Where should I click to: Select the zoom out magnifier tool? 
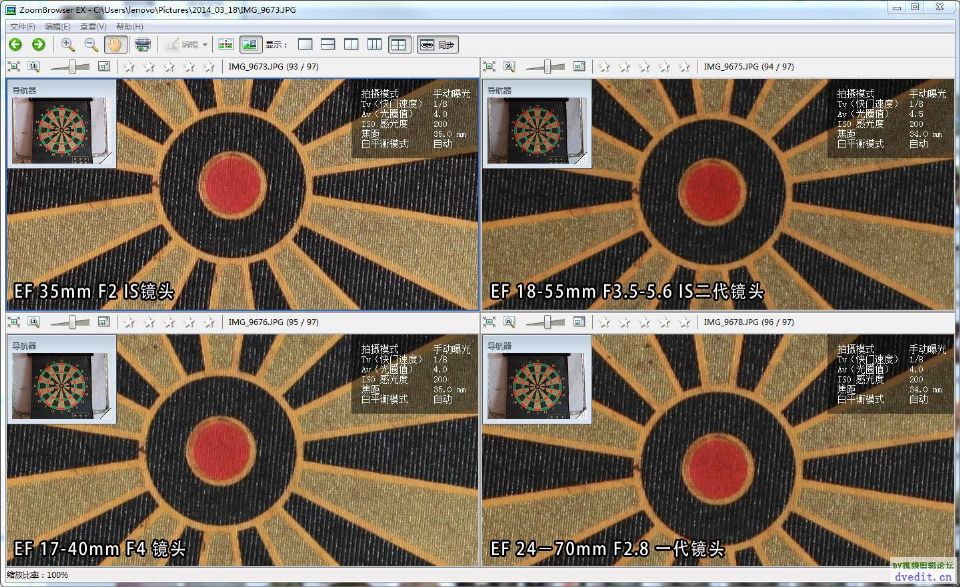click(91, 44)
